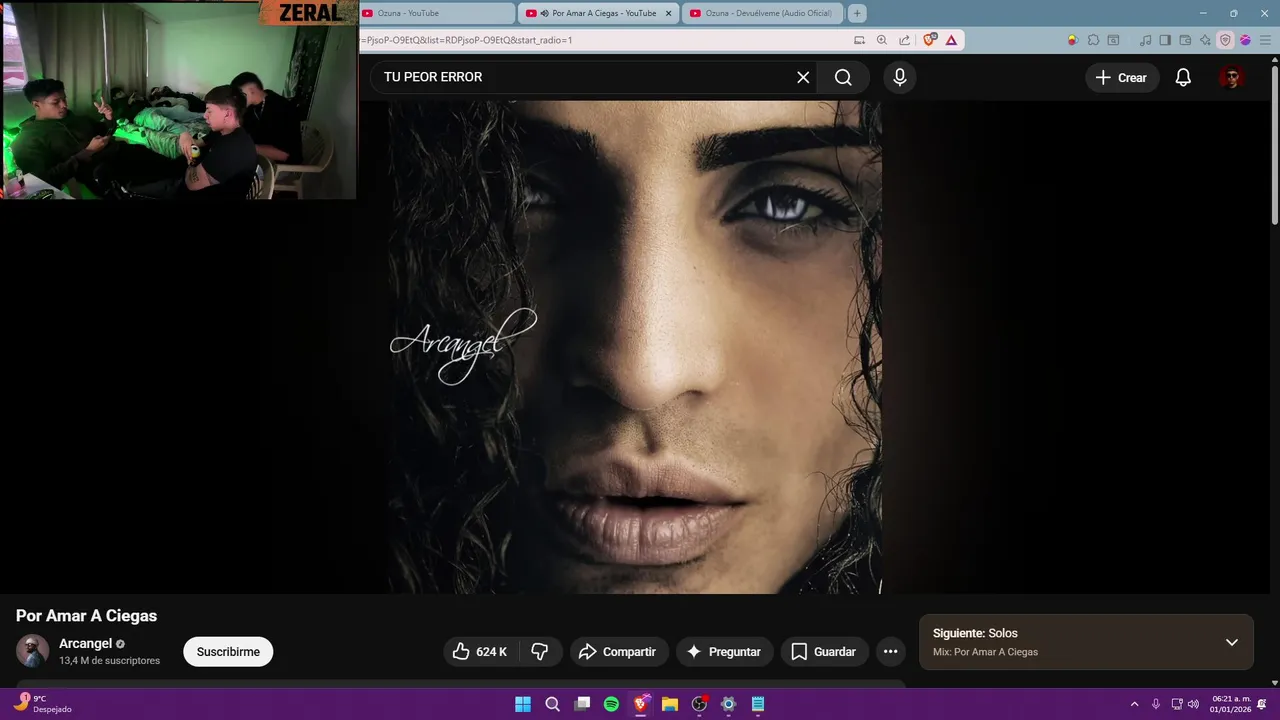Open Settings gear on the taskbar
Viewport: 1280px width, 720px height.
coord(728,704)
